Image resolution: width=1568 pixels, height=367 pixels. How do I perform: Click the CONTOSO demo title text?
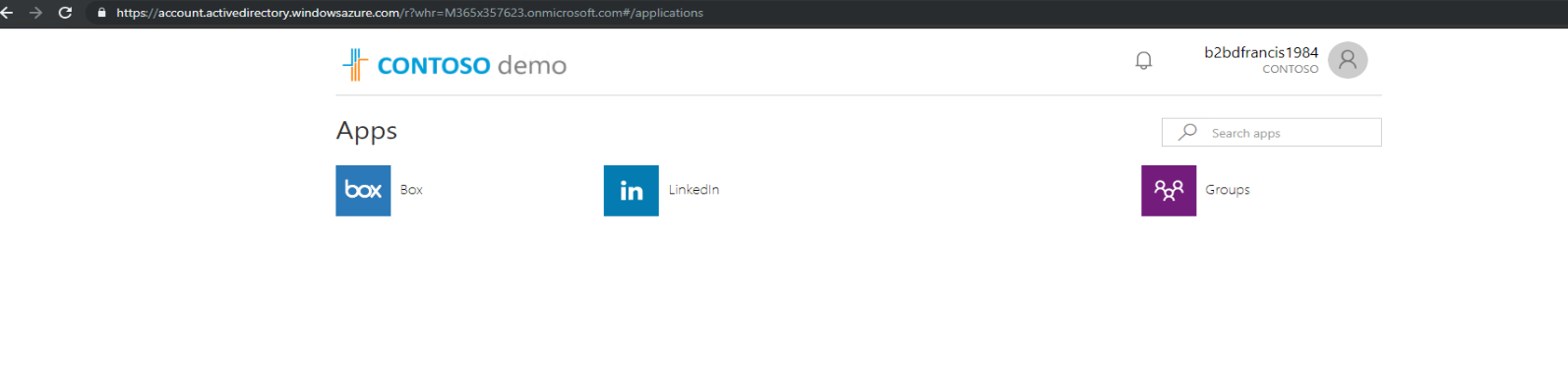472,65
